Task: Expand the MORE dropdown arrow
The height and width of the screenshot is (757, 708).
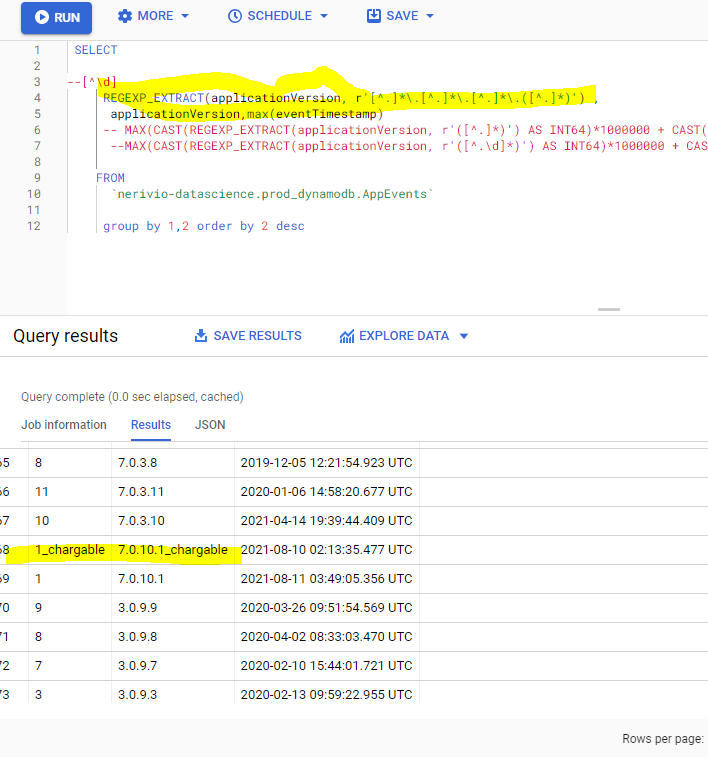Action: point(185,16)
